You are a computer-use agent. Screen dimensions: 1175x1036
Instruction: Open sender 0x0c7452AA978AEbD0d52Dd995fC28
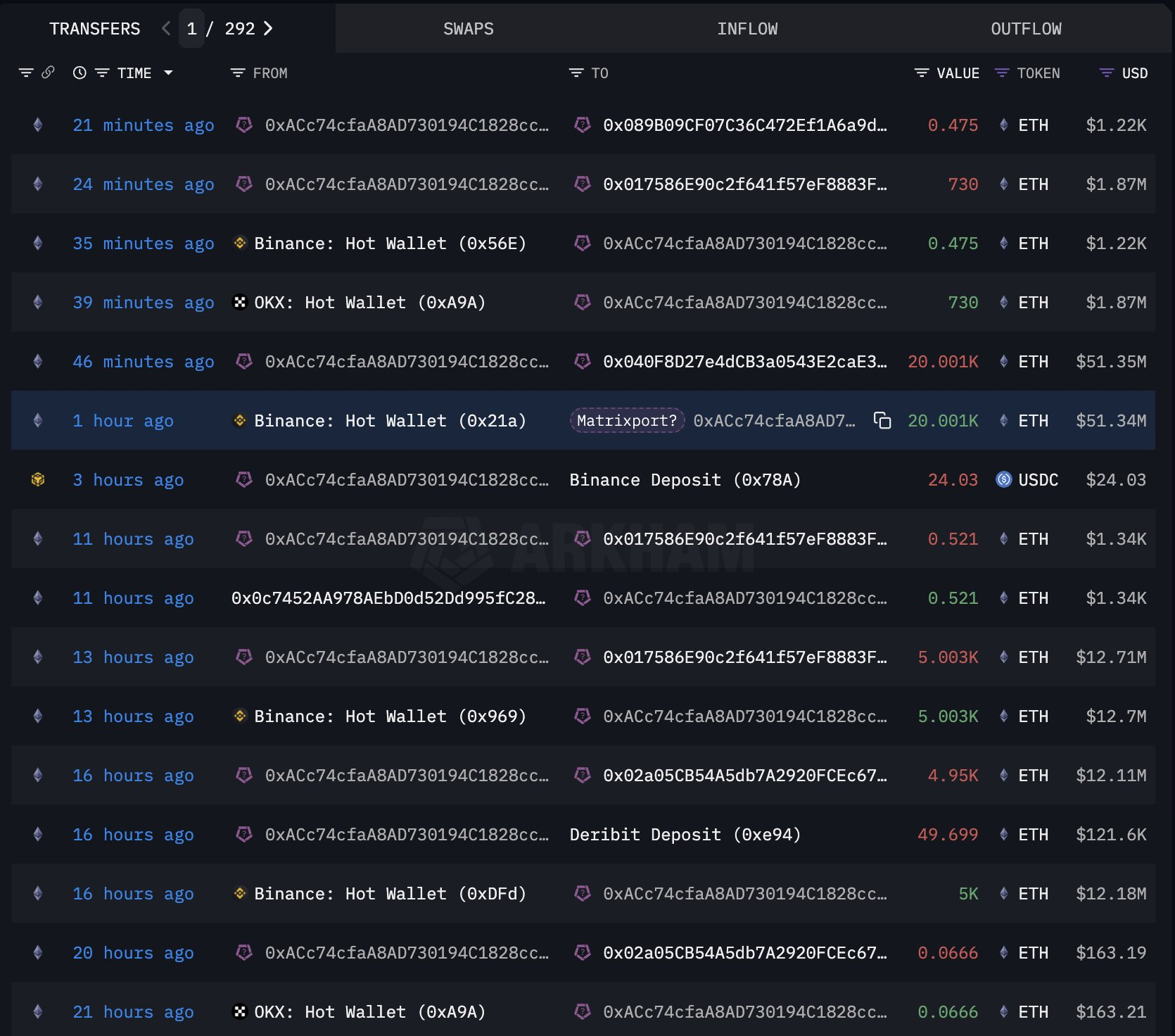point(388,598)
